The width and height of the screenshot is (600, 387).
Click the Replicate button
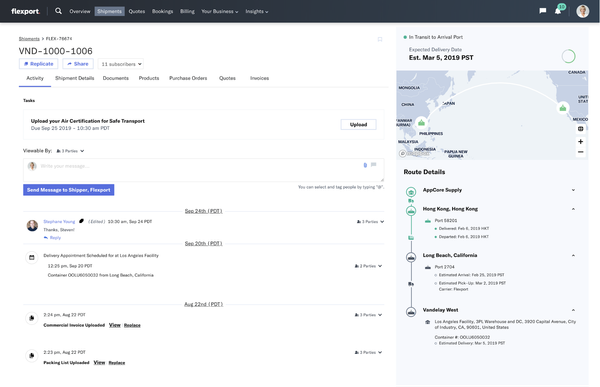click(x=39, y=64)
